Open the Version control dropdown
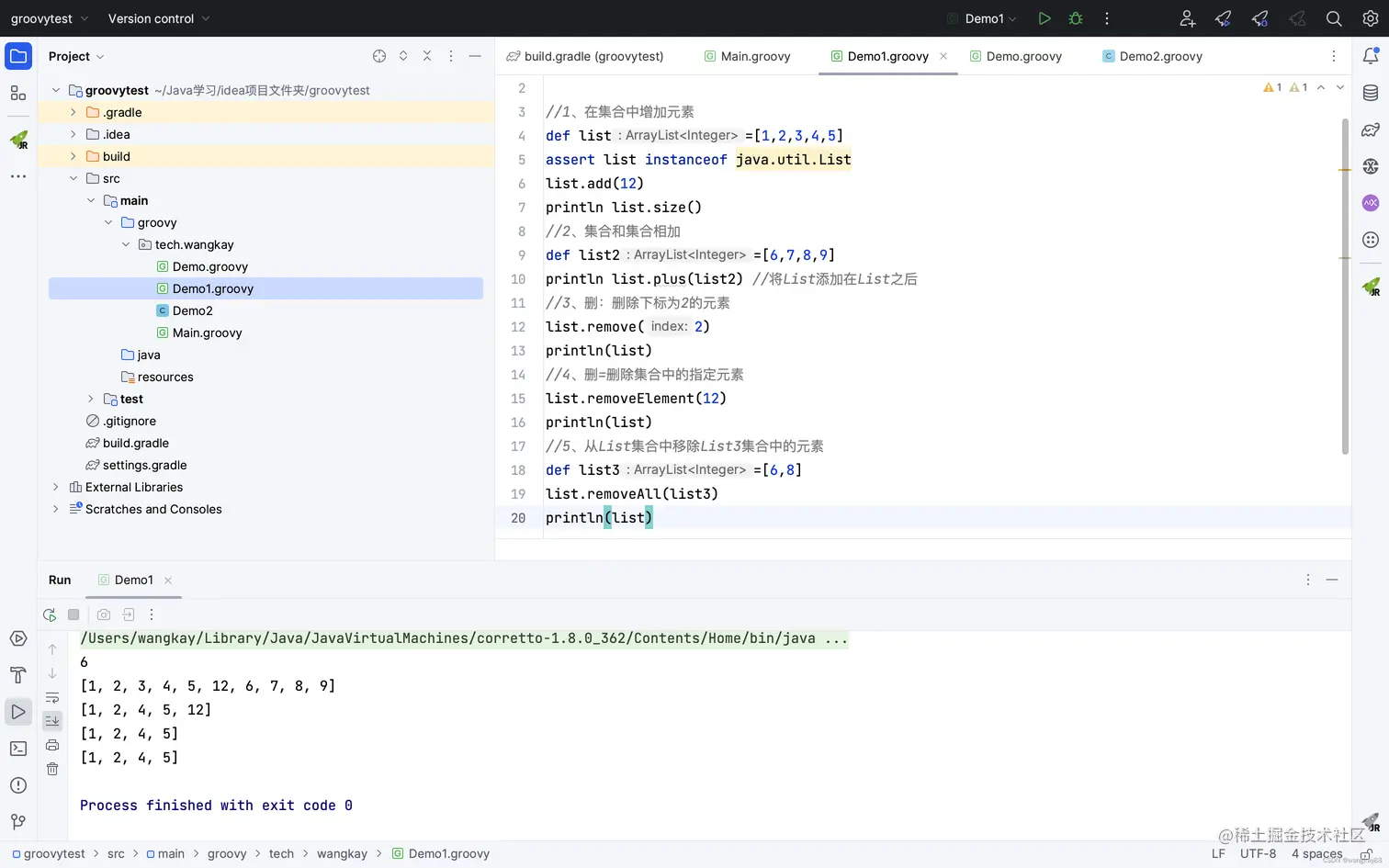Viewport: 1389px width, 868px height. pos(159,18)
